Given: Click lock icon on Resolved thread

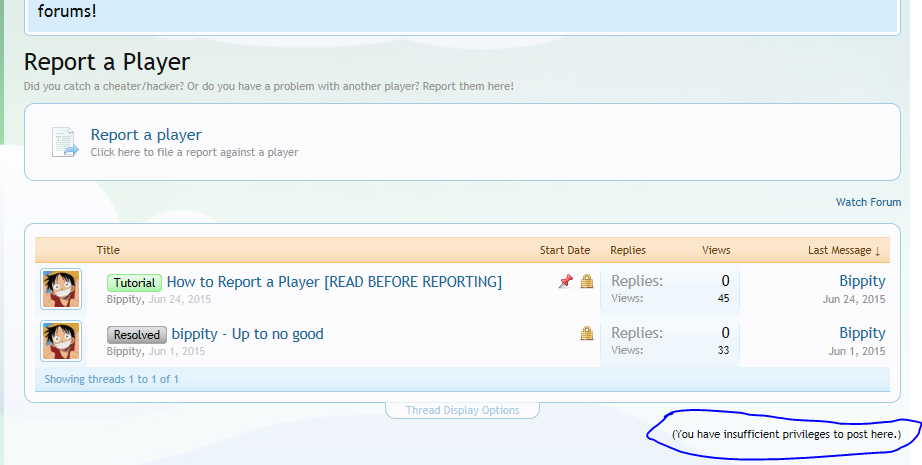Looking at the screenshot, I should click(586, 334).
